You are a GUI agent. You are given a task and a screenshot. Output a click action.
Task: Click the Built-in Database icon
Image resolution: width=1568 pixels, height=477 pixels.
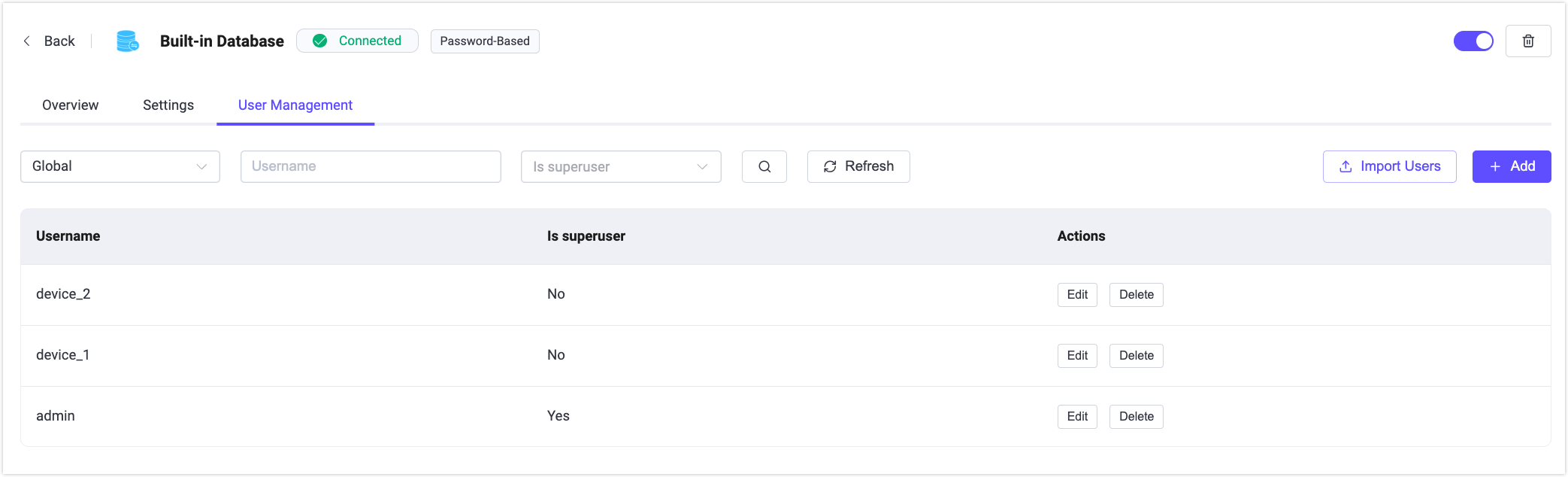(128, 41)
